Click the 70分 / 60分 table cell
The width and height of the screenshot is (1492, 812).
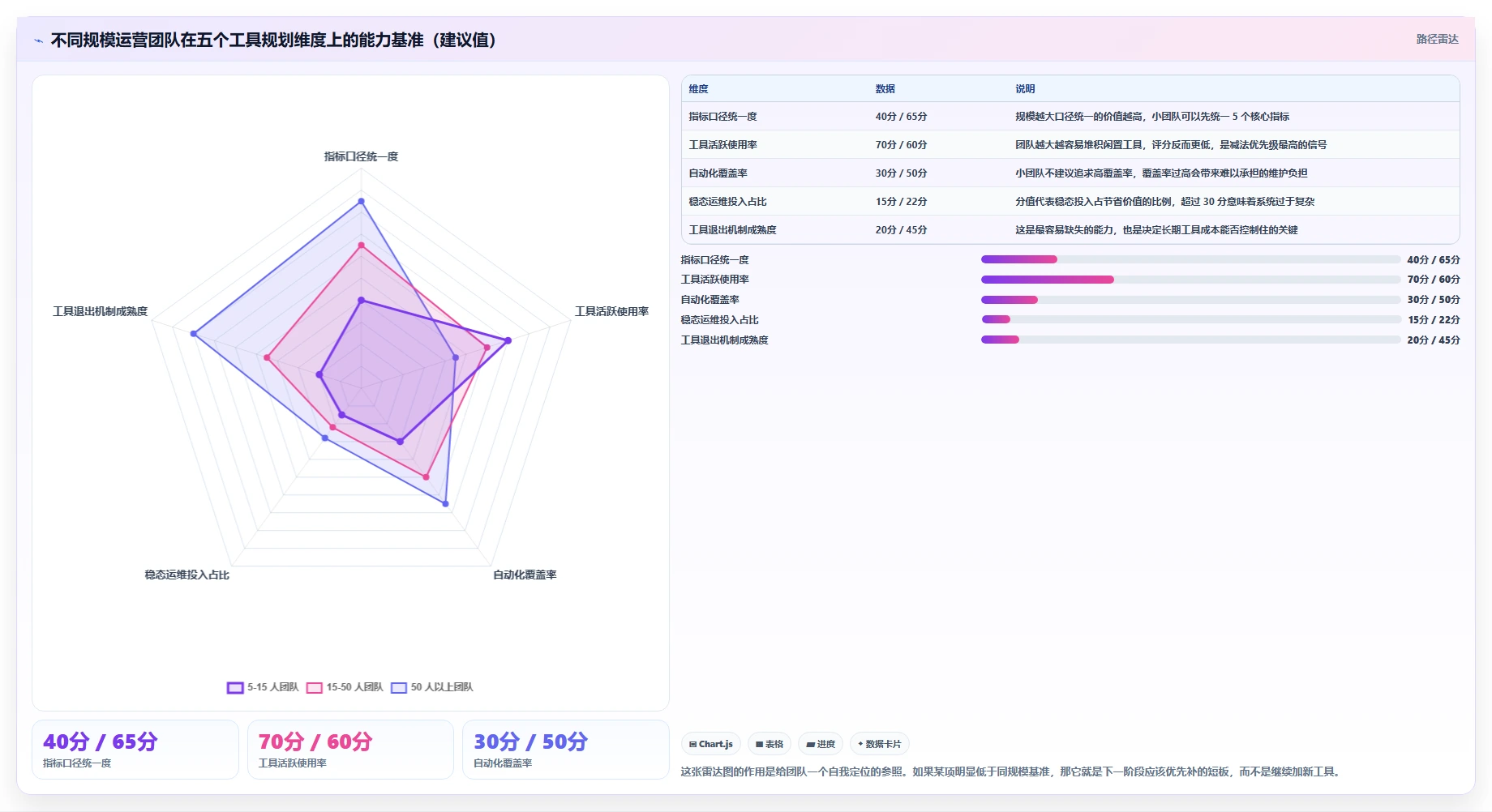tap(901, 145)
